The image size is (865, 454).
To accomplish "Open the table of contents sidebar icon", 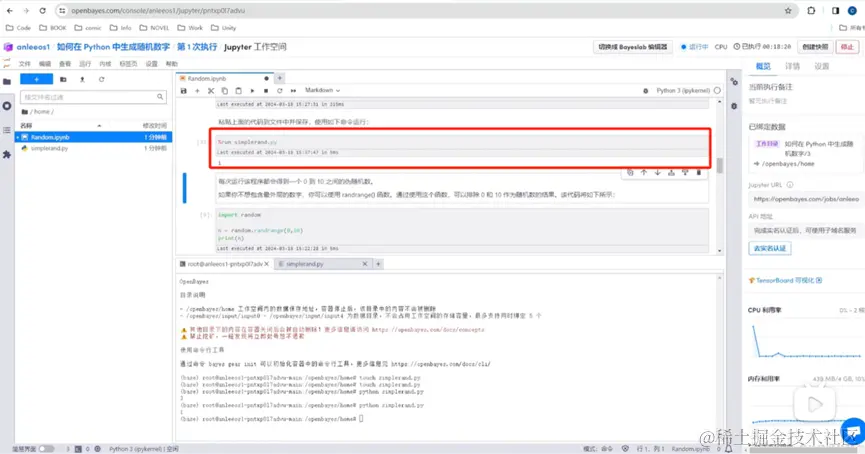I will [7, 130].
